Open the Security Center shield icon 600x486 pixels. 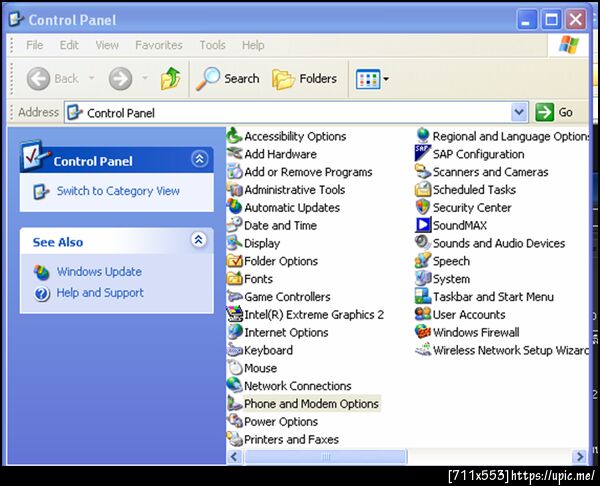tap(423, 207)
